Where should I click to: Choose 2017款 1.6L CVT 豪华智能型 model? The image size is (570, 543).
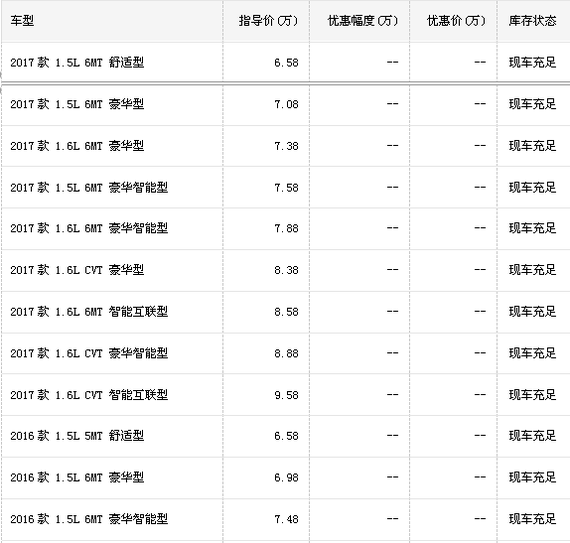click(x=89, y=353)
